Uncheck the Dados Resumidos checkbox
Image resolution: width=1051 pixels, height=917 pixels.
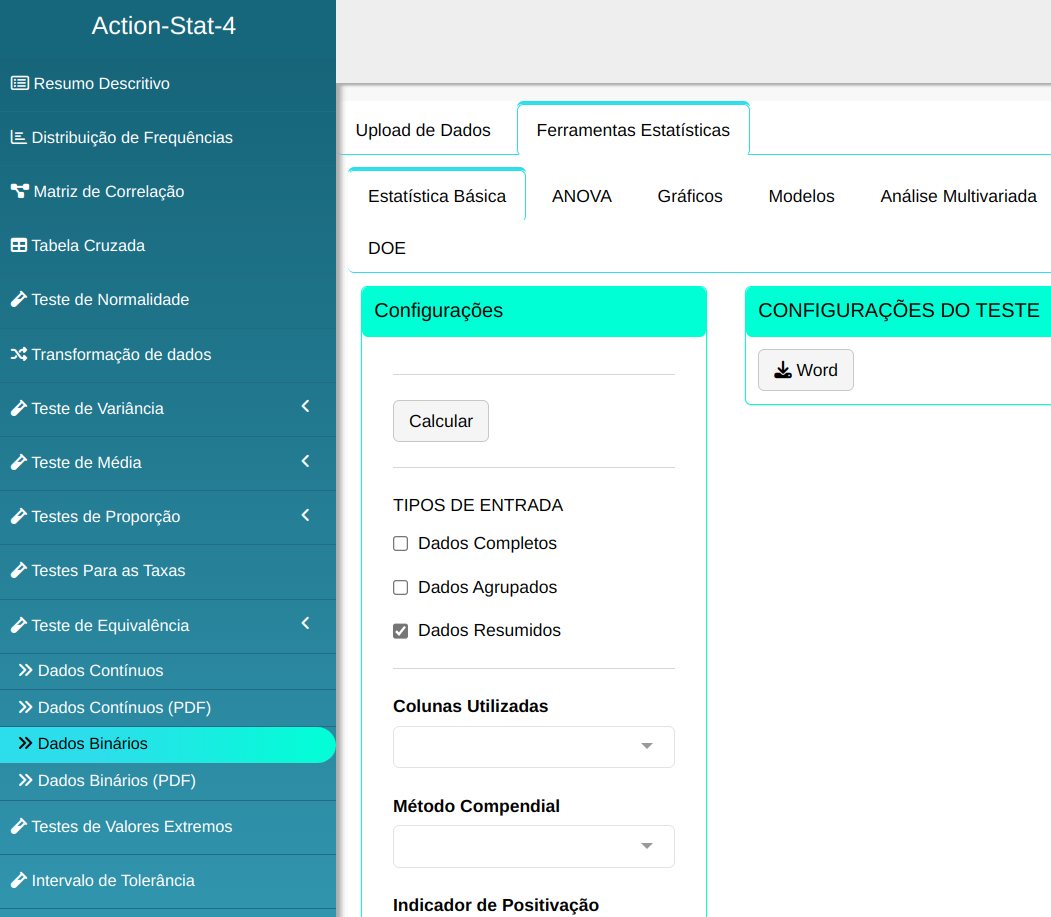coord(401,631)
